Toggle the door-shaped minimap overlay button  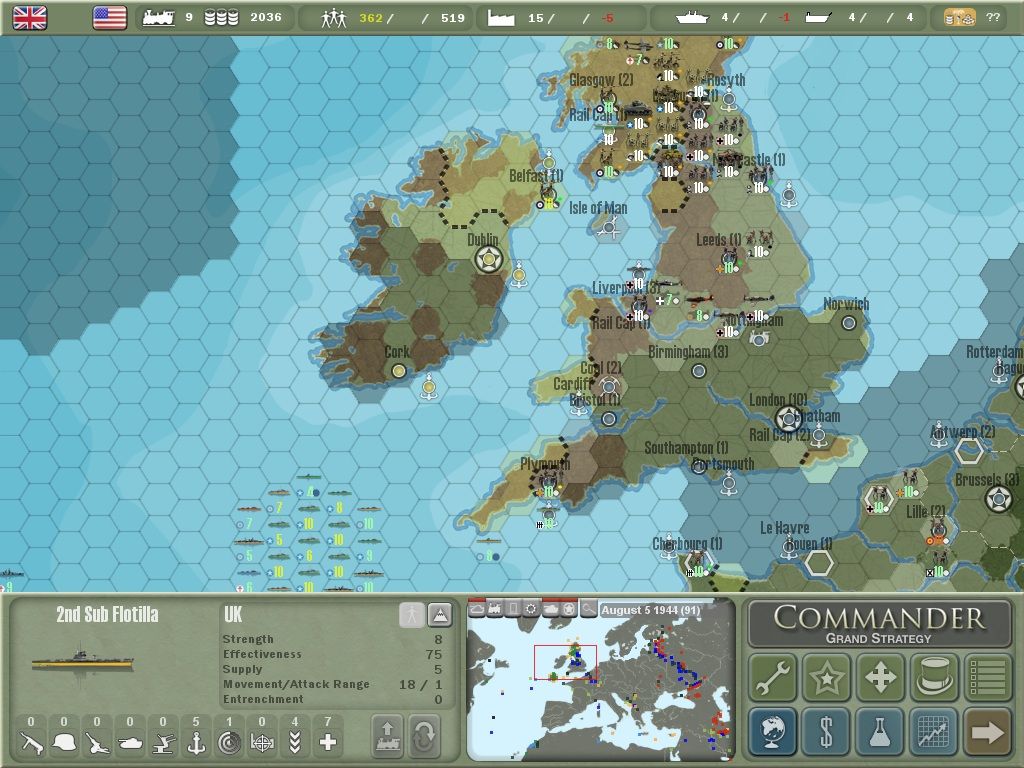point(514,609)
